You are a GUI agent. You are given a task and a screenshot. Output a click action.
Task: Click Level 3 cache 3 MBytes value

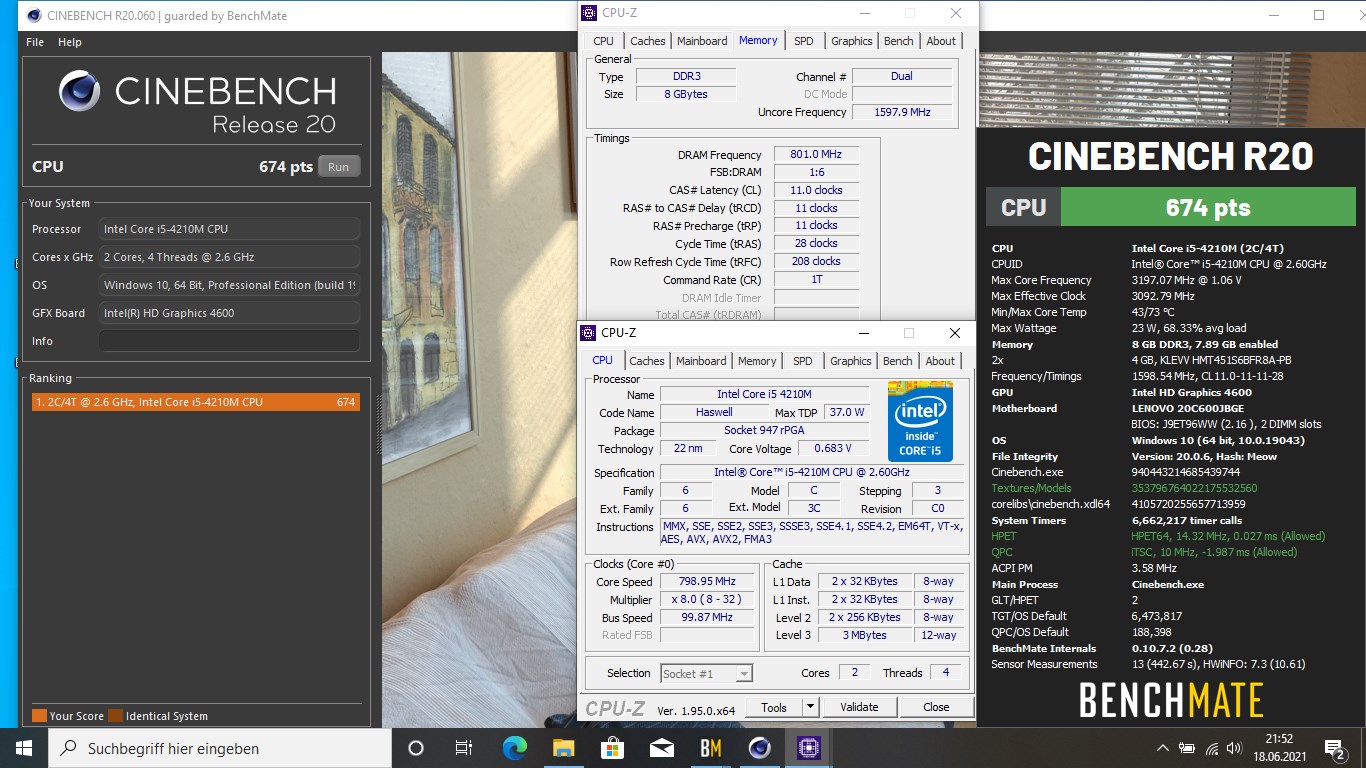[x=866, y=635]
